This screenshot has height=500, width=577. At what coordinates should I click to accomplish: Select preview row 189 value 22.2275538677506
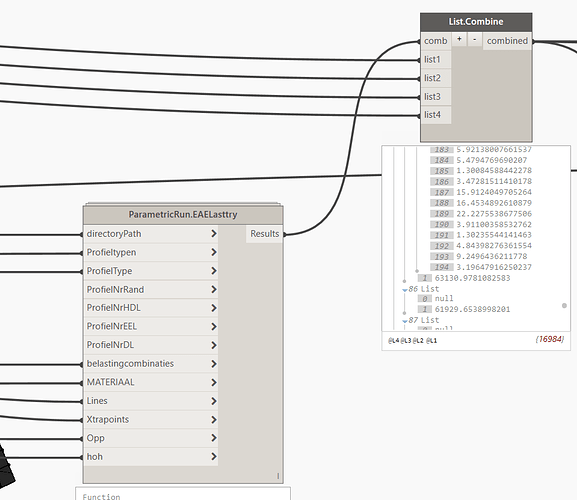[494, 214]
